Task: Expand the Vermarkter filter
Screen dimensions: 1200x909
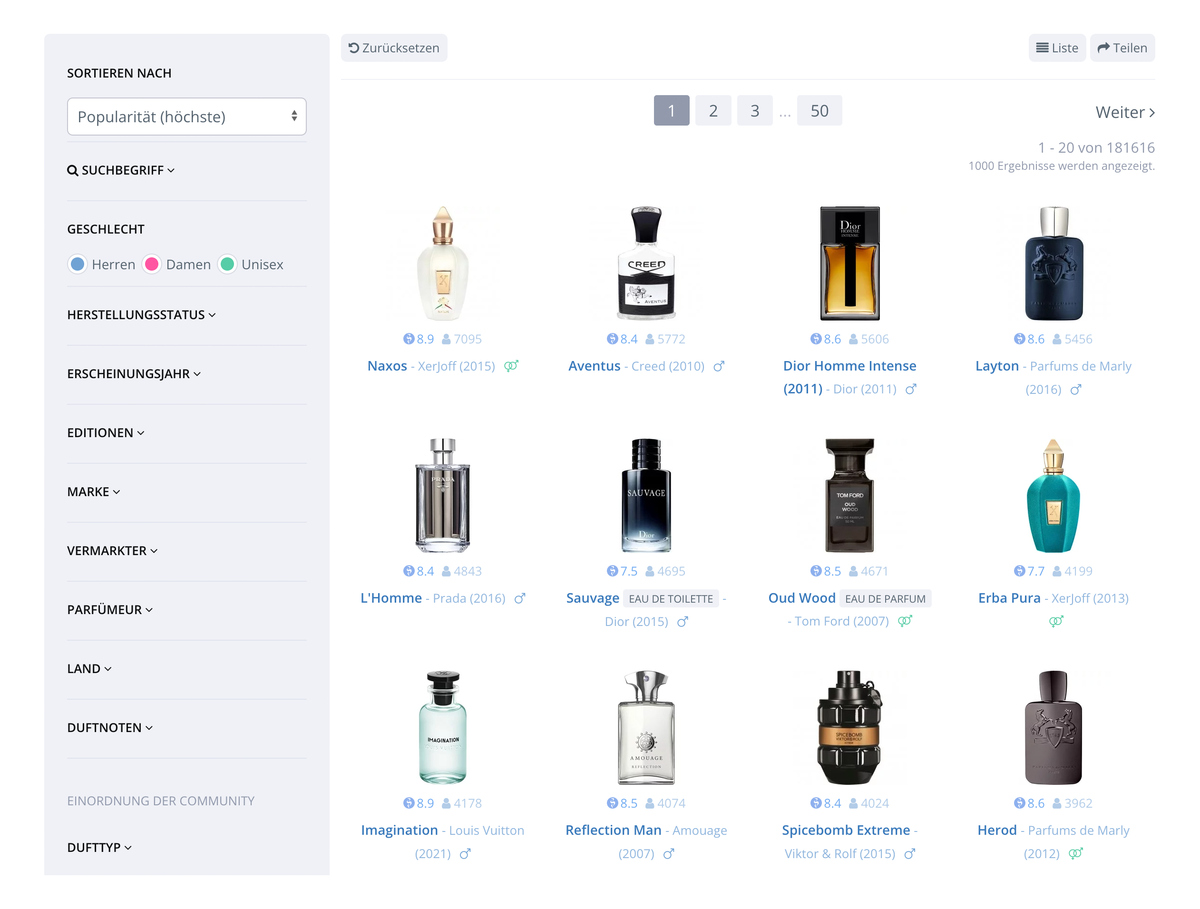Action: pos(112,550)
